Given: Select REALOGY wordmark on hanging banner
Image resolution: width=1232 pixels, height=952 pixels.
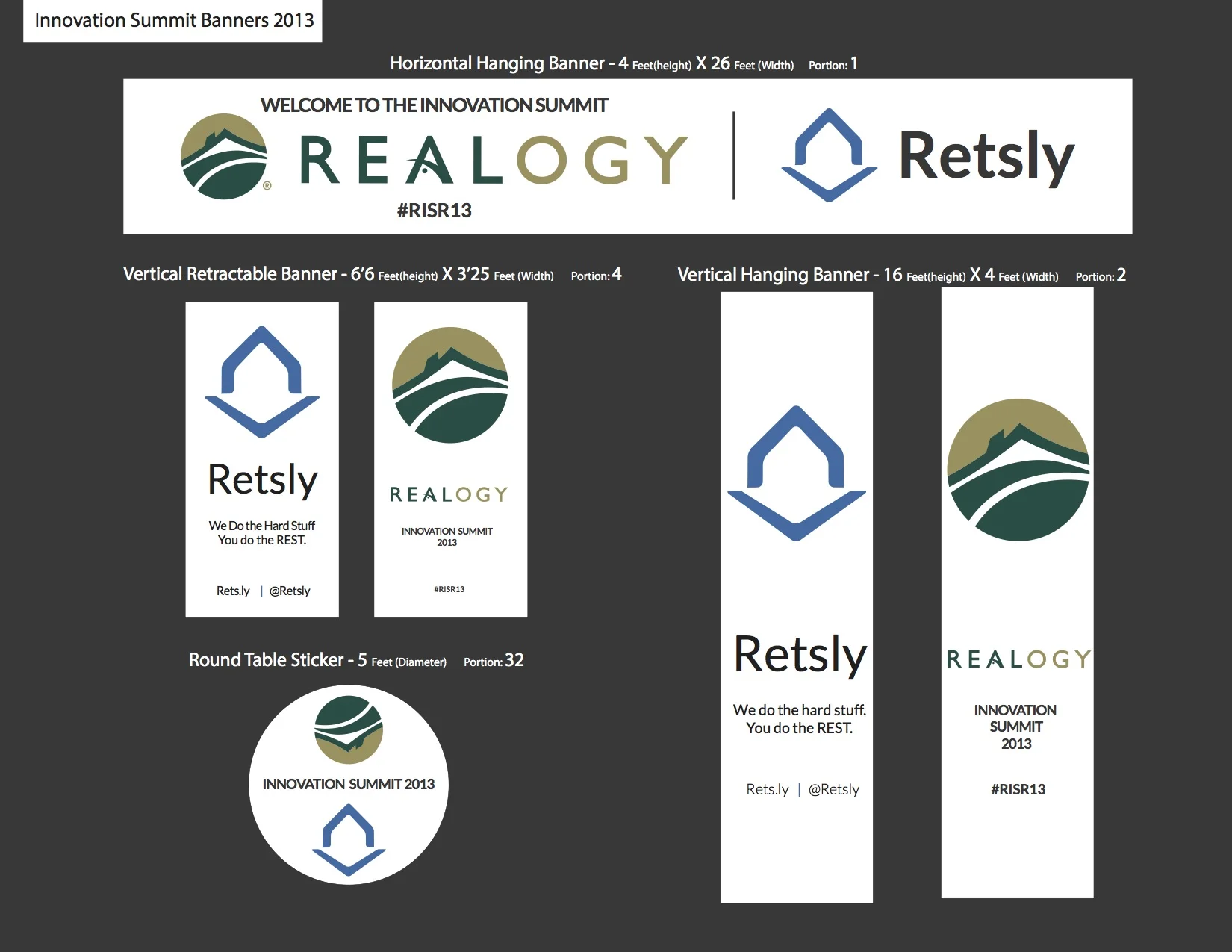Looking at the screenshot, I should coord(1018,659).
